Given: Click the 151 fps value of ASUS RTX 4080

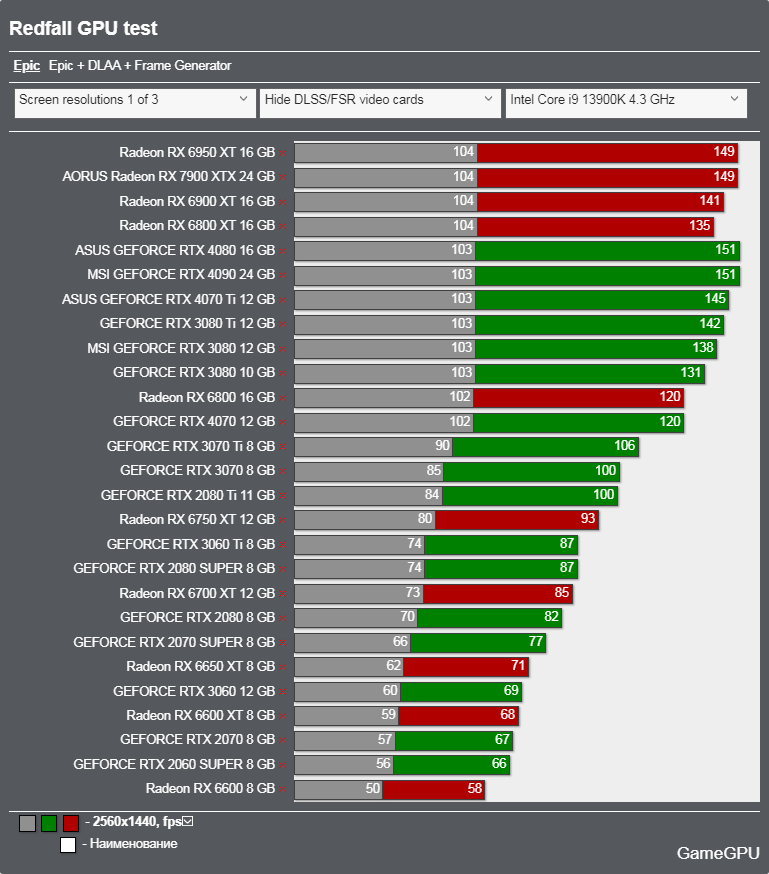Looking at the screenshot, I should click(725, 250).
